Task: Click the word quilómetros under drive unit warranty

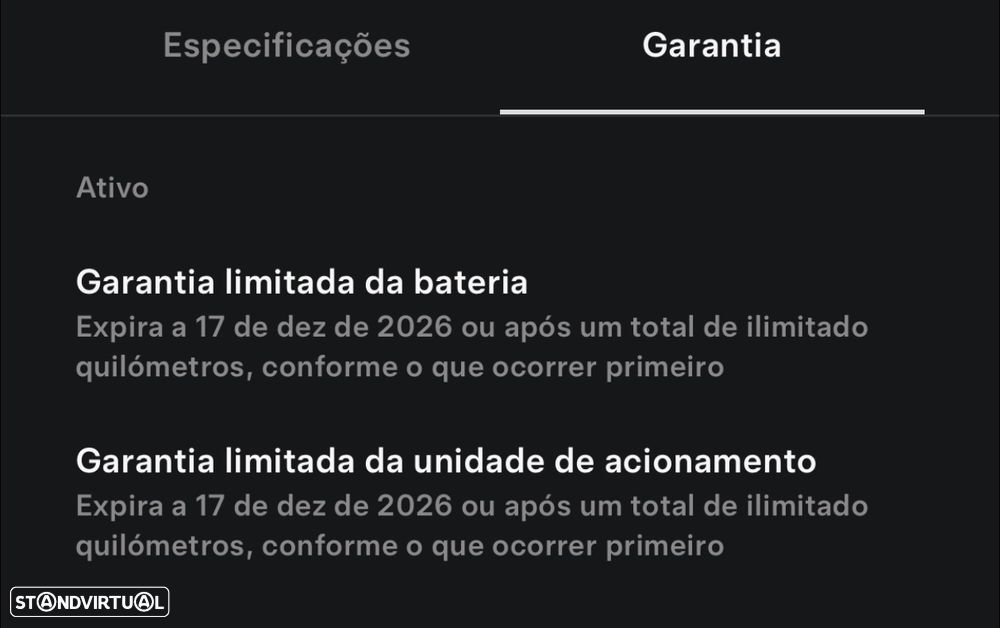Action: tap(164, 547)
